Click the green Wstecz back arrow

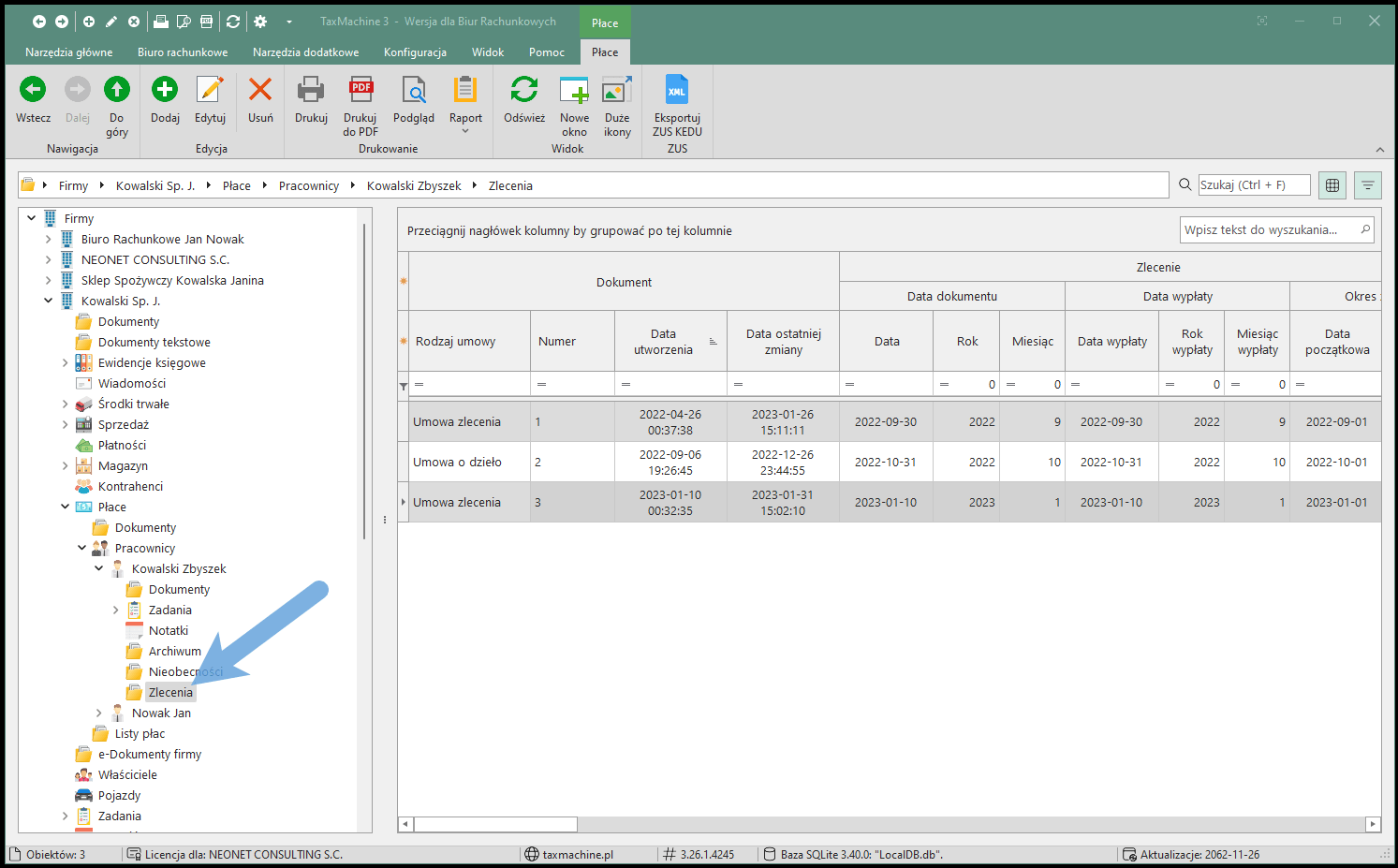[x=33, y=90]
